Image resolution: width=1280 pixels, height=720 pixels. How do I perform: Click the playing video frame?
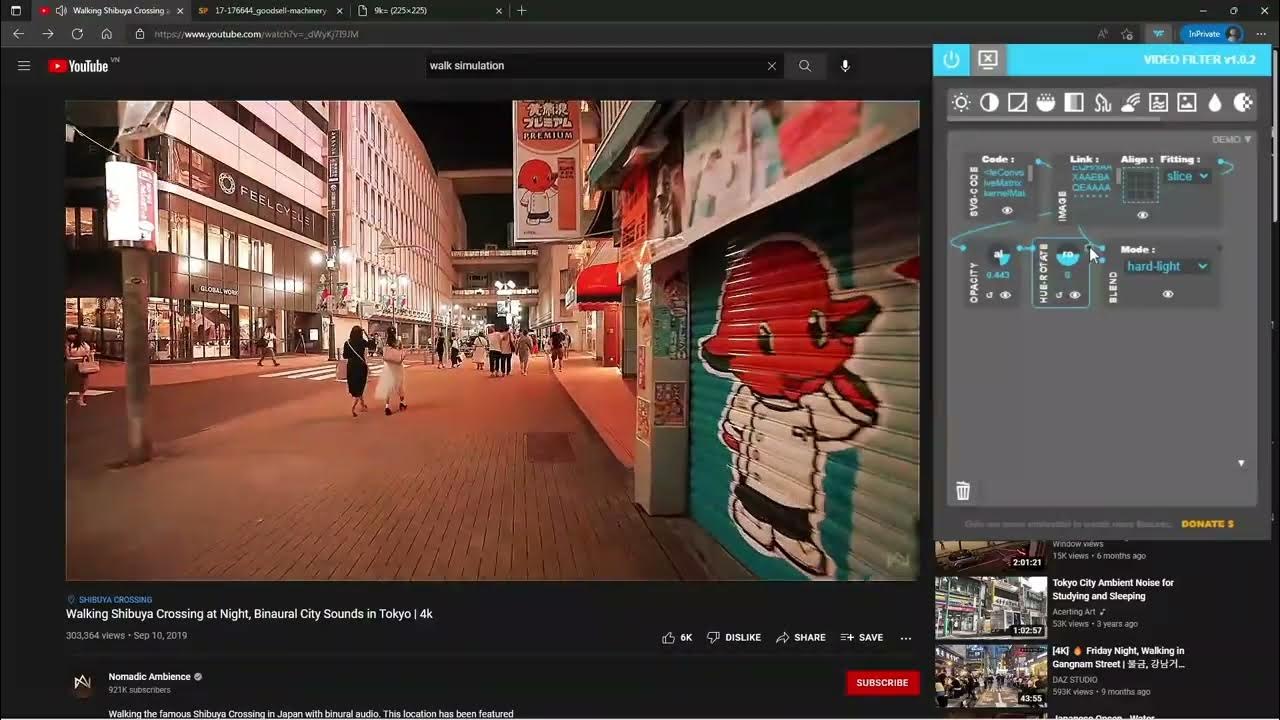(492, 340)
